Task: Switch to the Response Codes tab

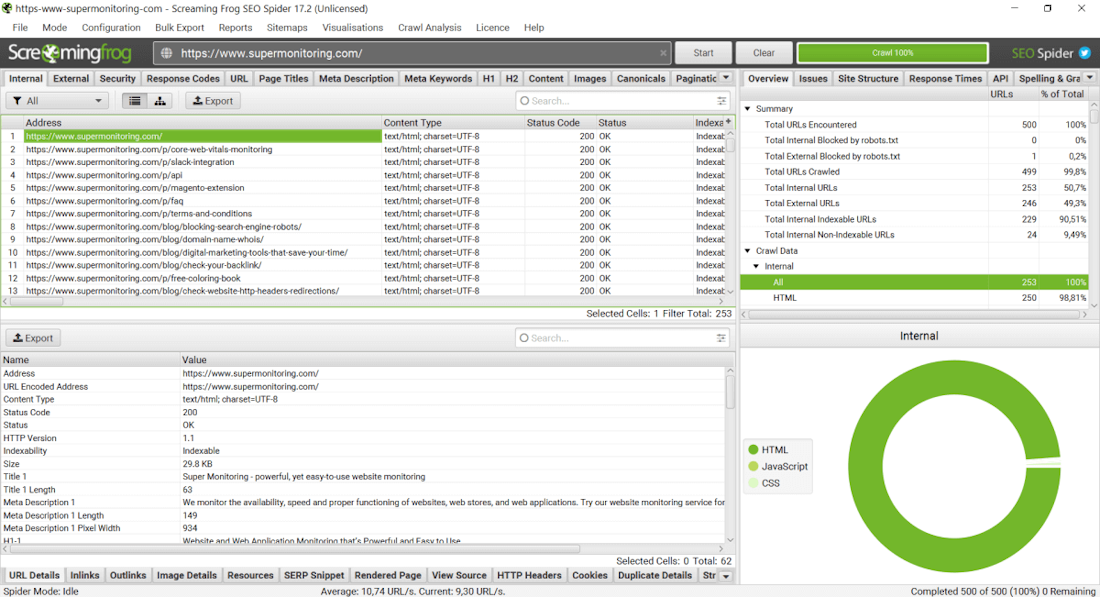Action: point(183,78)
